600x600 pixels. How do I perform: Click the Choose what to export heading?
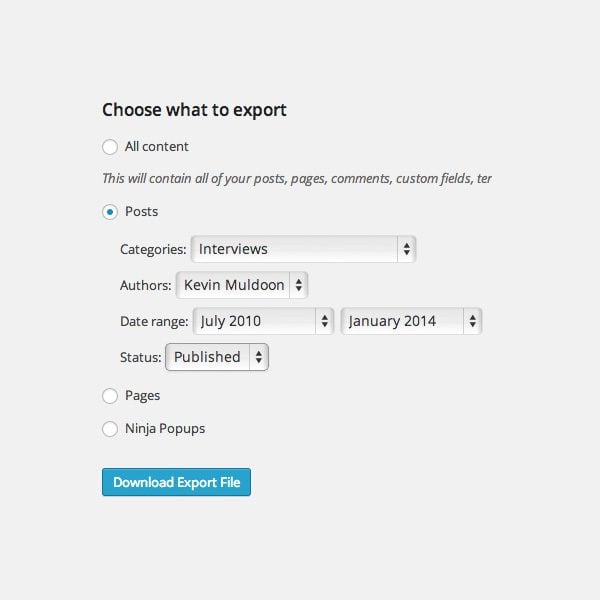click(194, 111)
